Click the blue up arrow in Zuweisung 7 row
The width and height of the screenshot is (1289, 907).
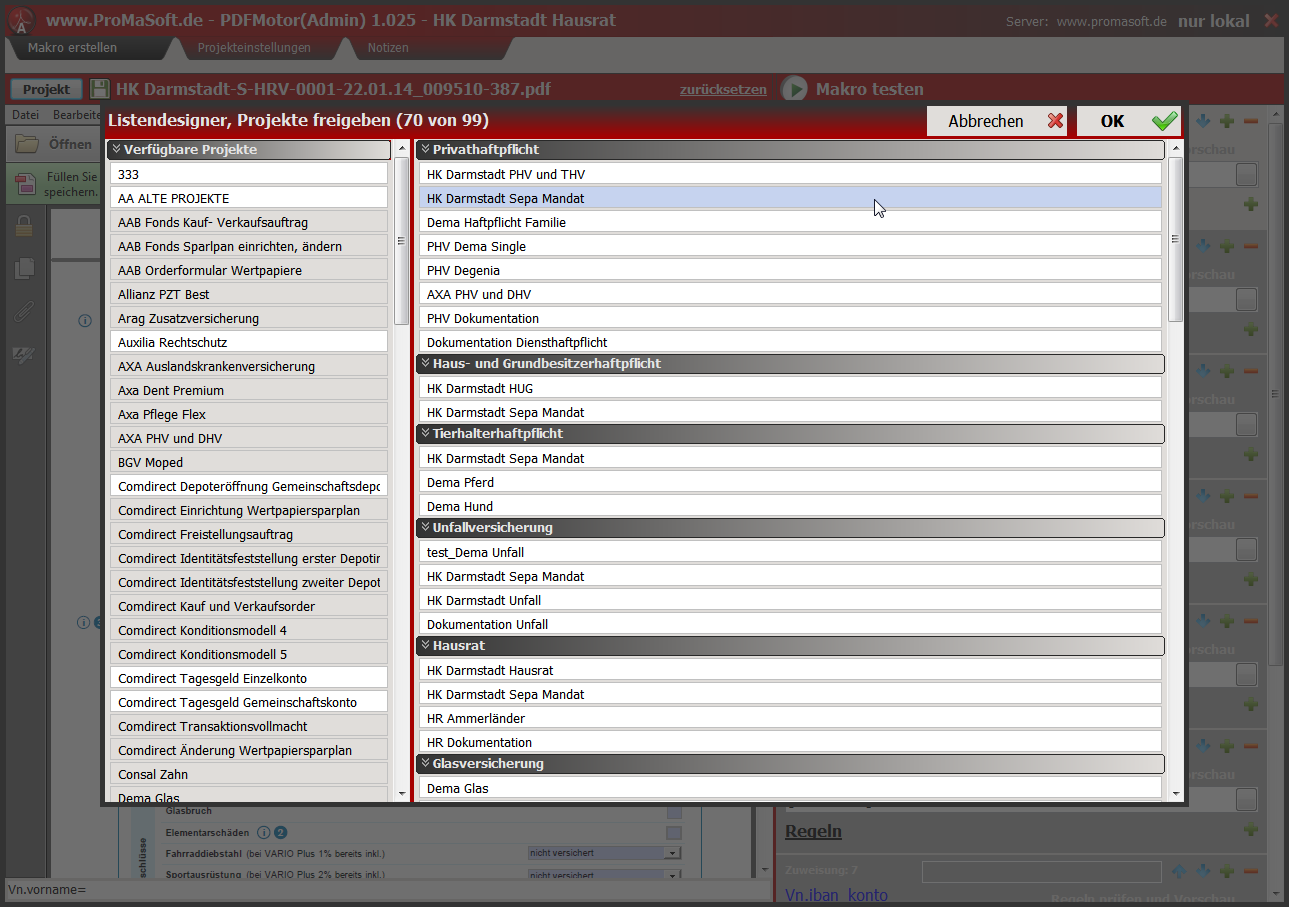pos(1180,872)
